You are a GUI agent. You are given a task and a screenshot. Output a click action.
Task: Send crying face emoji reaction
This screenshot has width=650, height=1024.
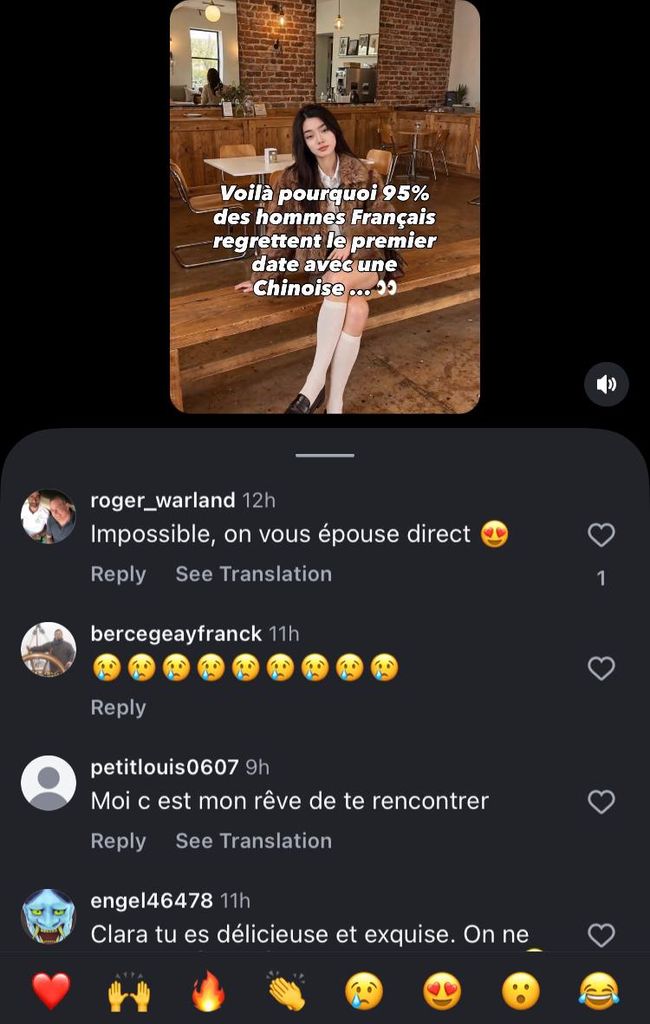[x=364, y=991]
